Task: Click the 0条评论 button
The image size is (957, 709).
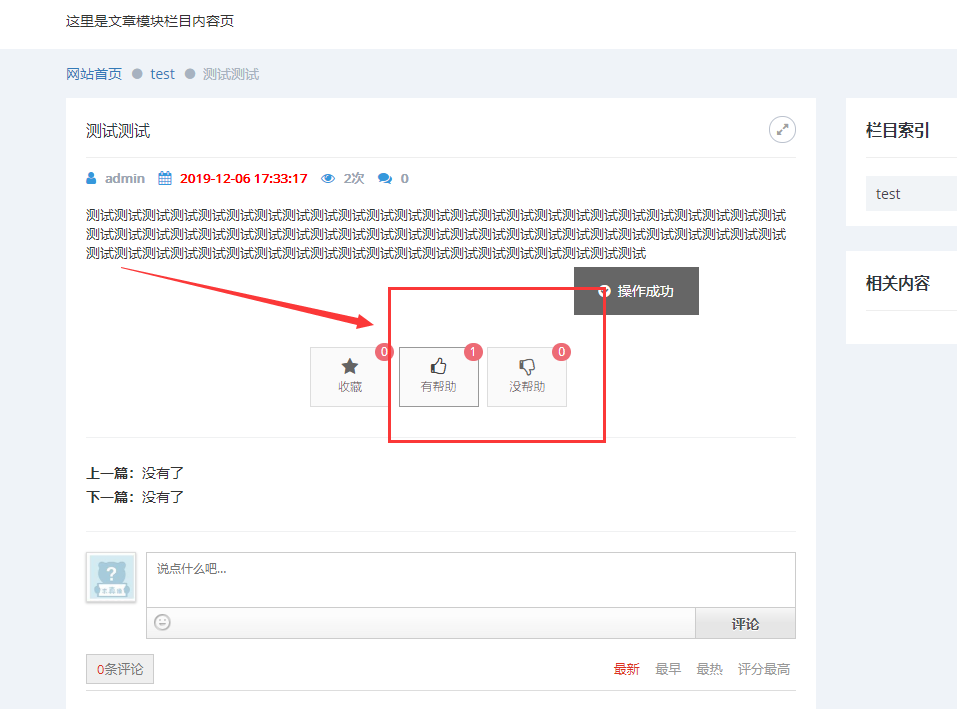Action: coord(120,669)
